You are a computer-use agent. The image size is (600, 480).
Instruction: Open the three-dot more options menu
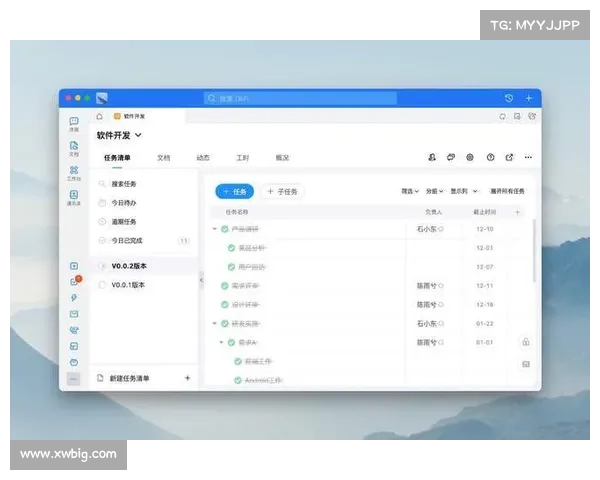tap(528, 157)
